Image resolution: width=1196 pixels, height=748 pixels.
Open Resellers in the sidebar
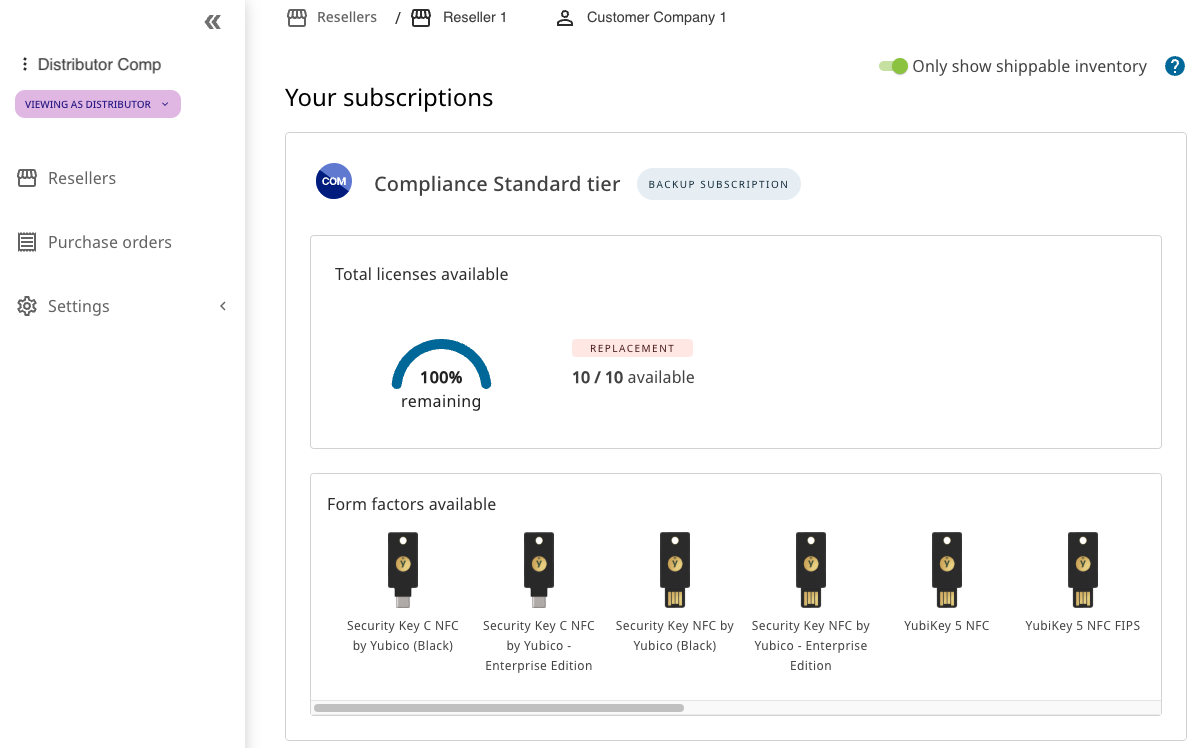pyautogui.click(x=82, y=178)
